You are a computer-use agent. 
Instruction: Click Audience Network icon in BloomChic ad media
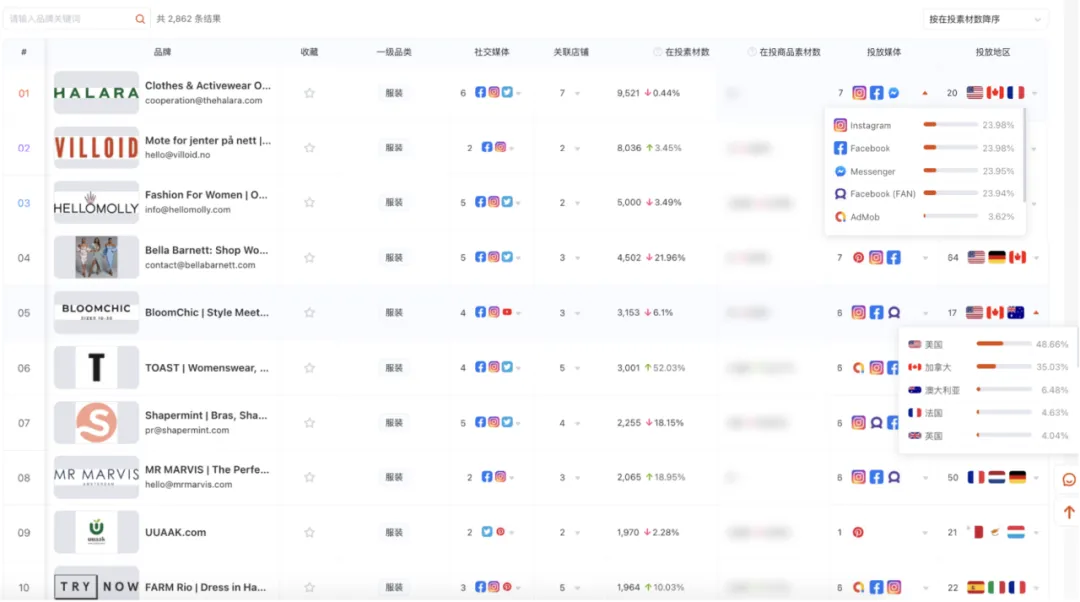(x=893, y=313)
